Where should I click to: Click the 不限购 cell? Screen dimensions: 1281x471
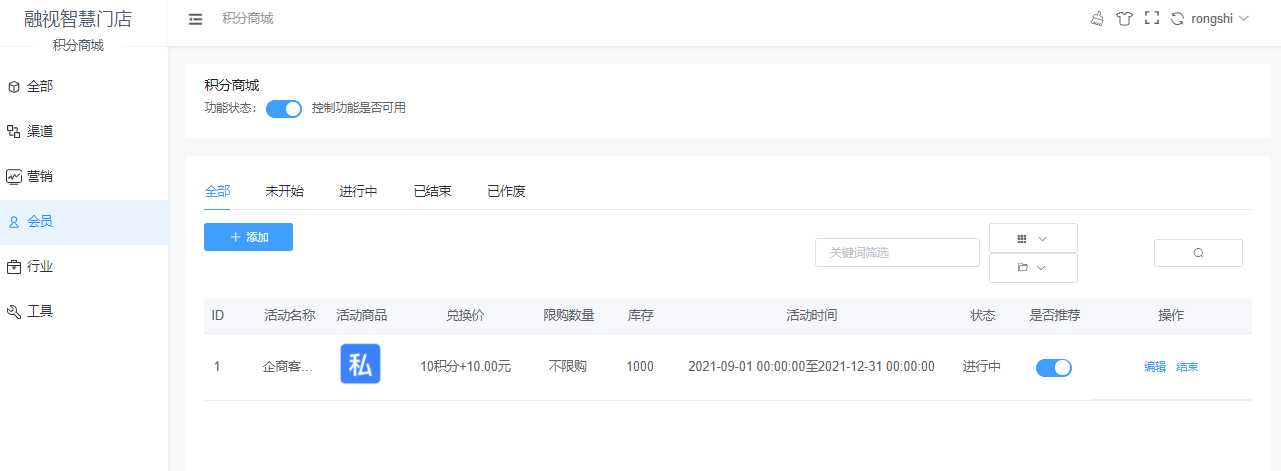[568, 367]
